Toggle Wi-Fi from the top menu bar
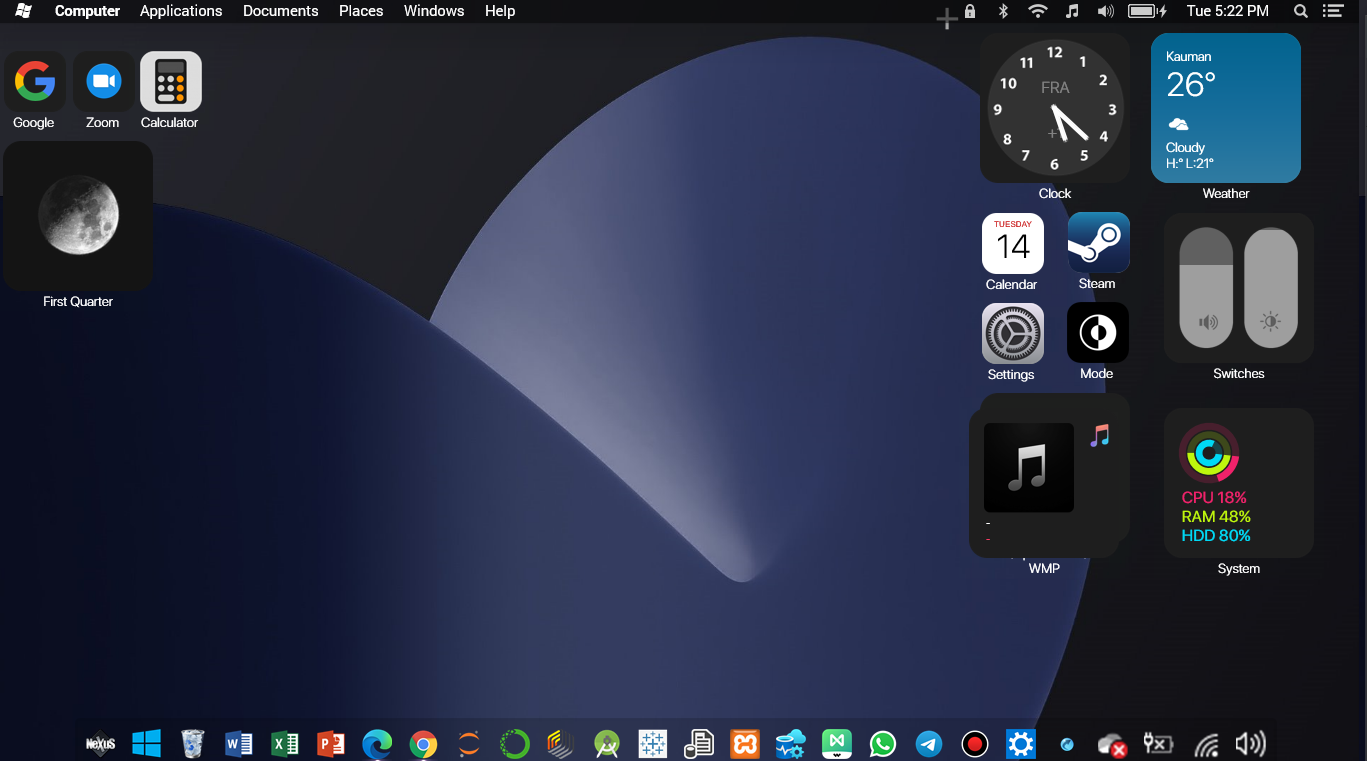1367x761 pixels. [x=1038, y=11]
